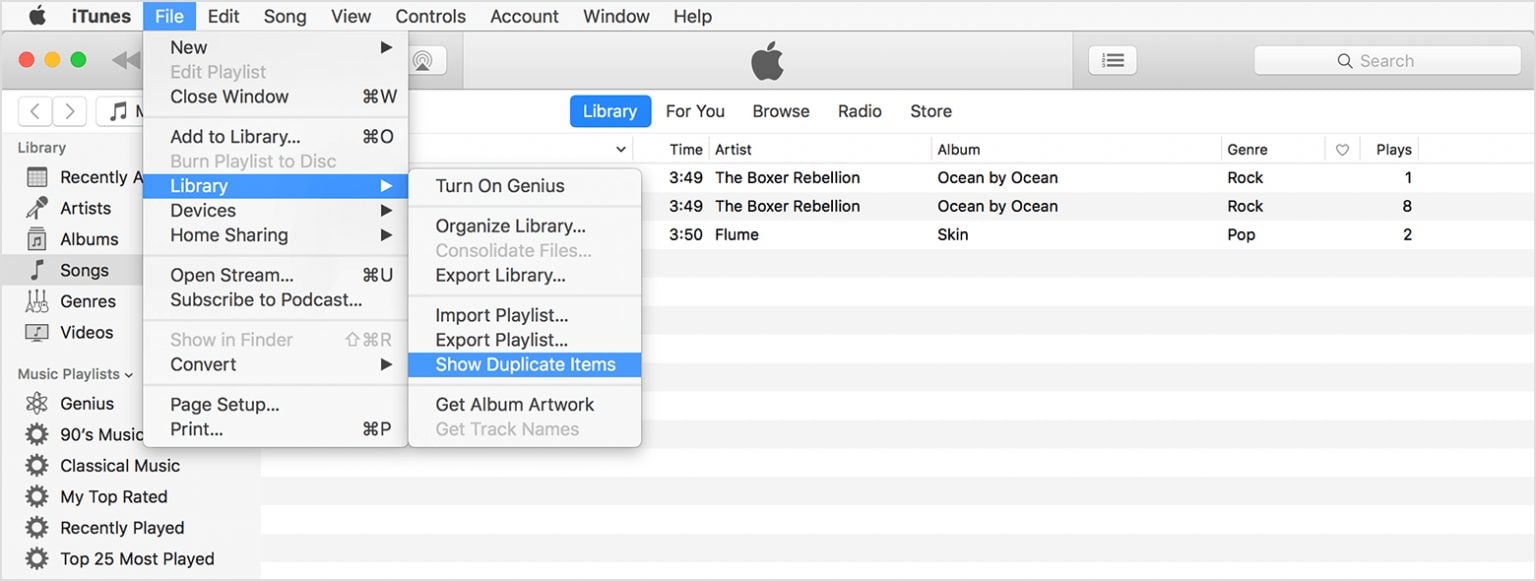Open the song list sorting dropdown

620,148
